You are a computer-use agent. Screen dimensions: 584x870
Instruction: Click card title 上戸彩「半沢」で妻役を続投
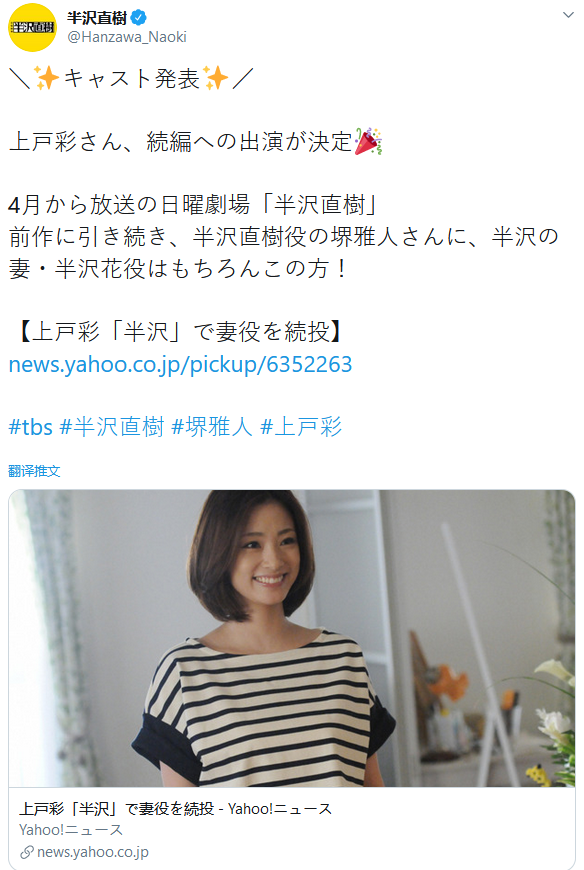[x=117, y=809]
